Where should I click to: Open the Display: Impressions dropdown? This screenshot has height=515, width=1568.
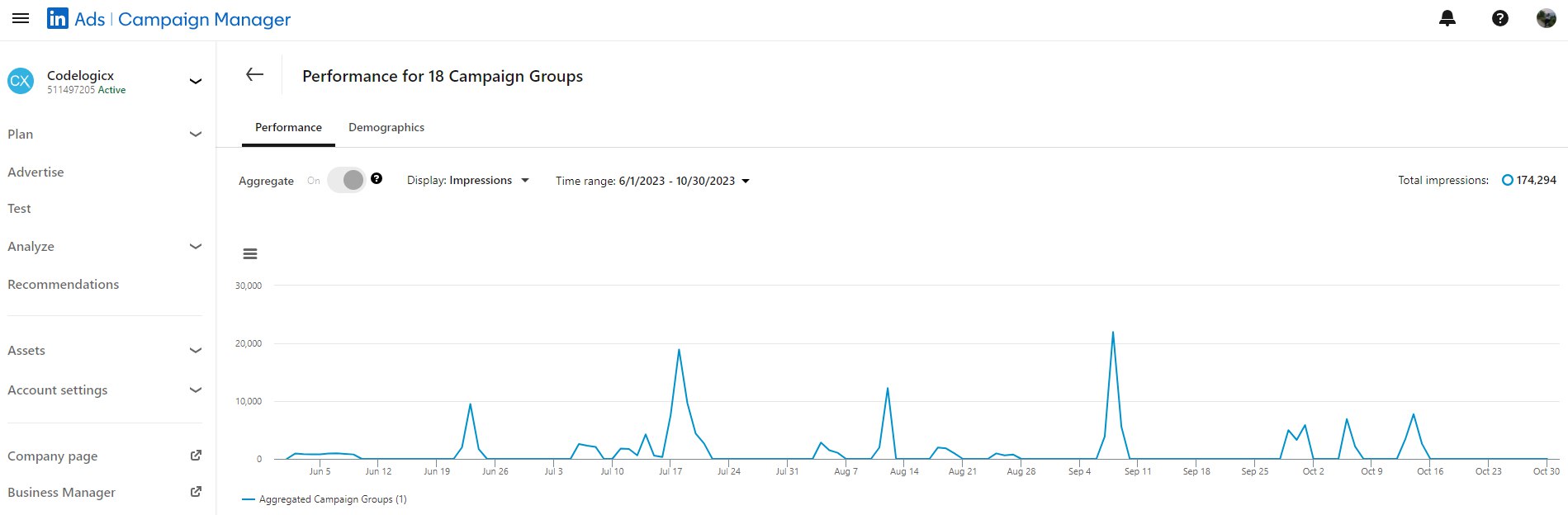tap(467, 181)
